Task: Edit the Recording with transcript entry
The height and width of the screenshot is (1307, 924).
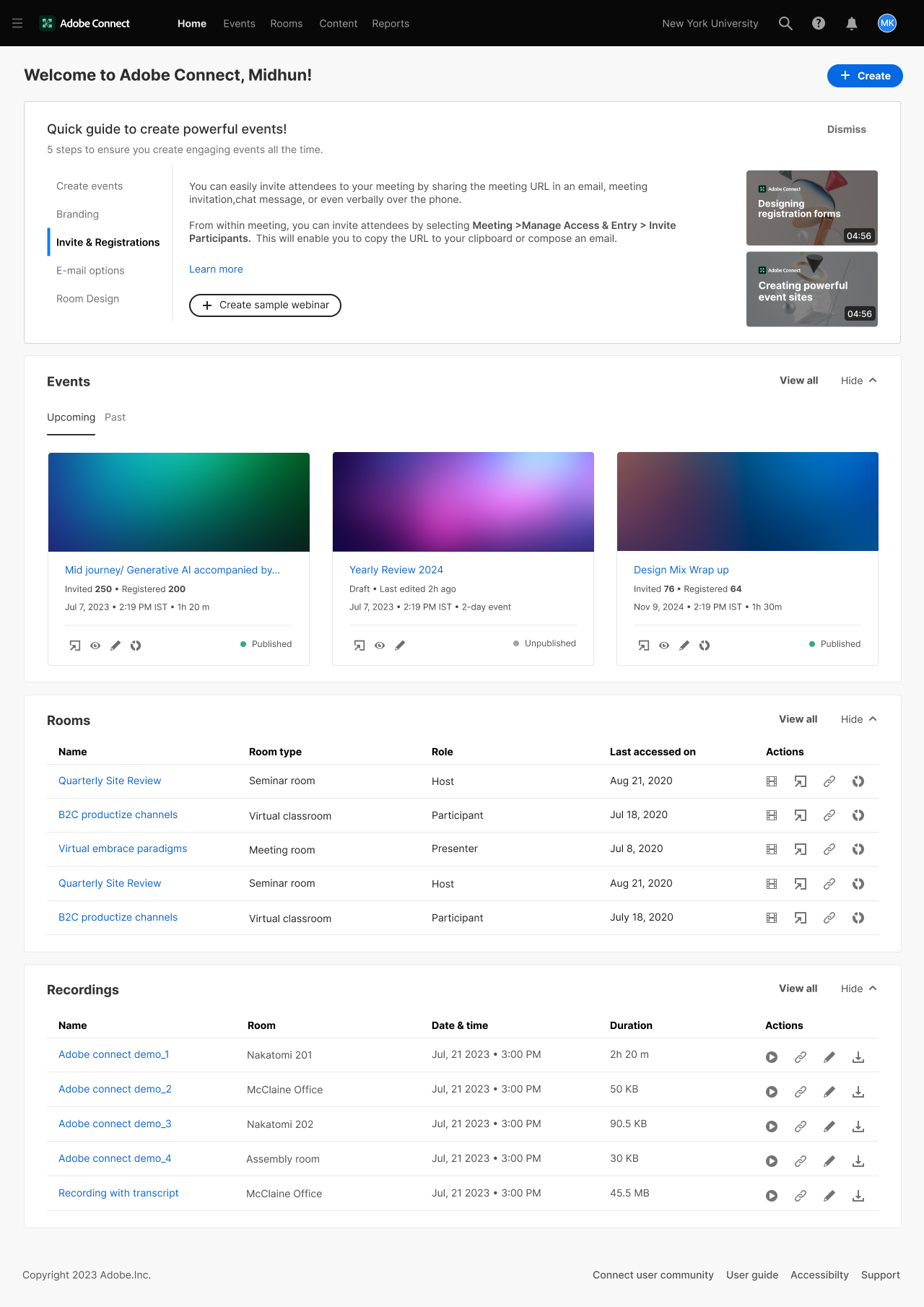Action: [x=829, y=1196]
